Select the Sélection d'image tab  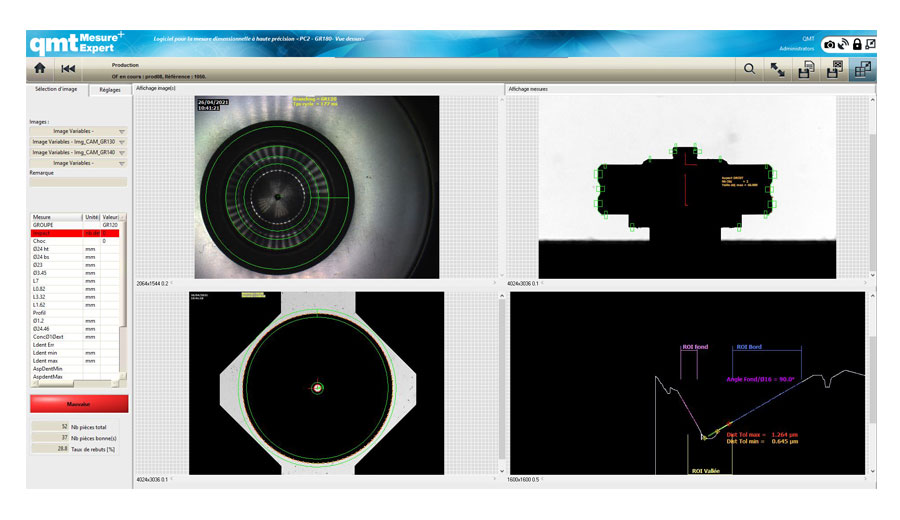56,90
